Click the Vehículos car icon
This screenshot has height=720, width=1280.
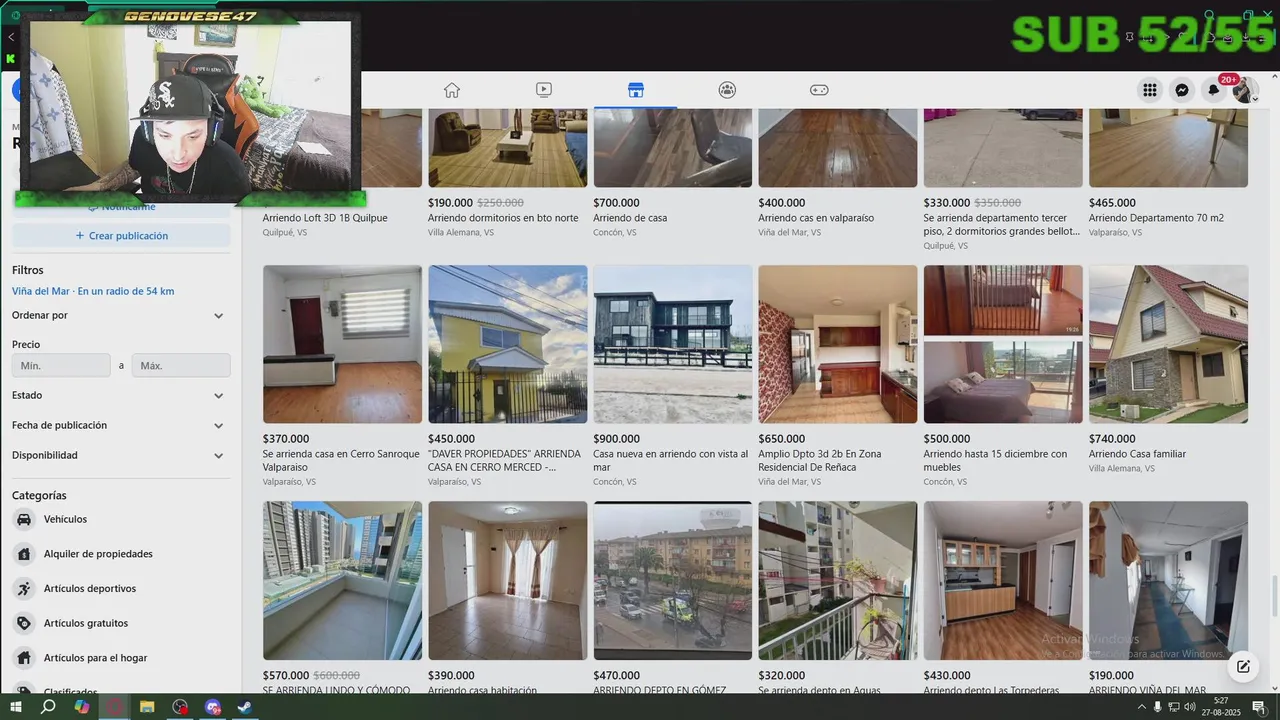(x=23, y=519)
